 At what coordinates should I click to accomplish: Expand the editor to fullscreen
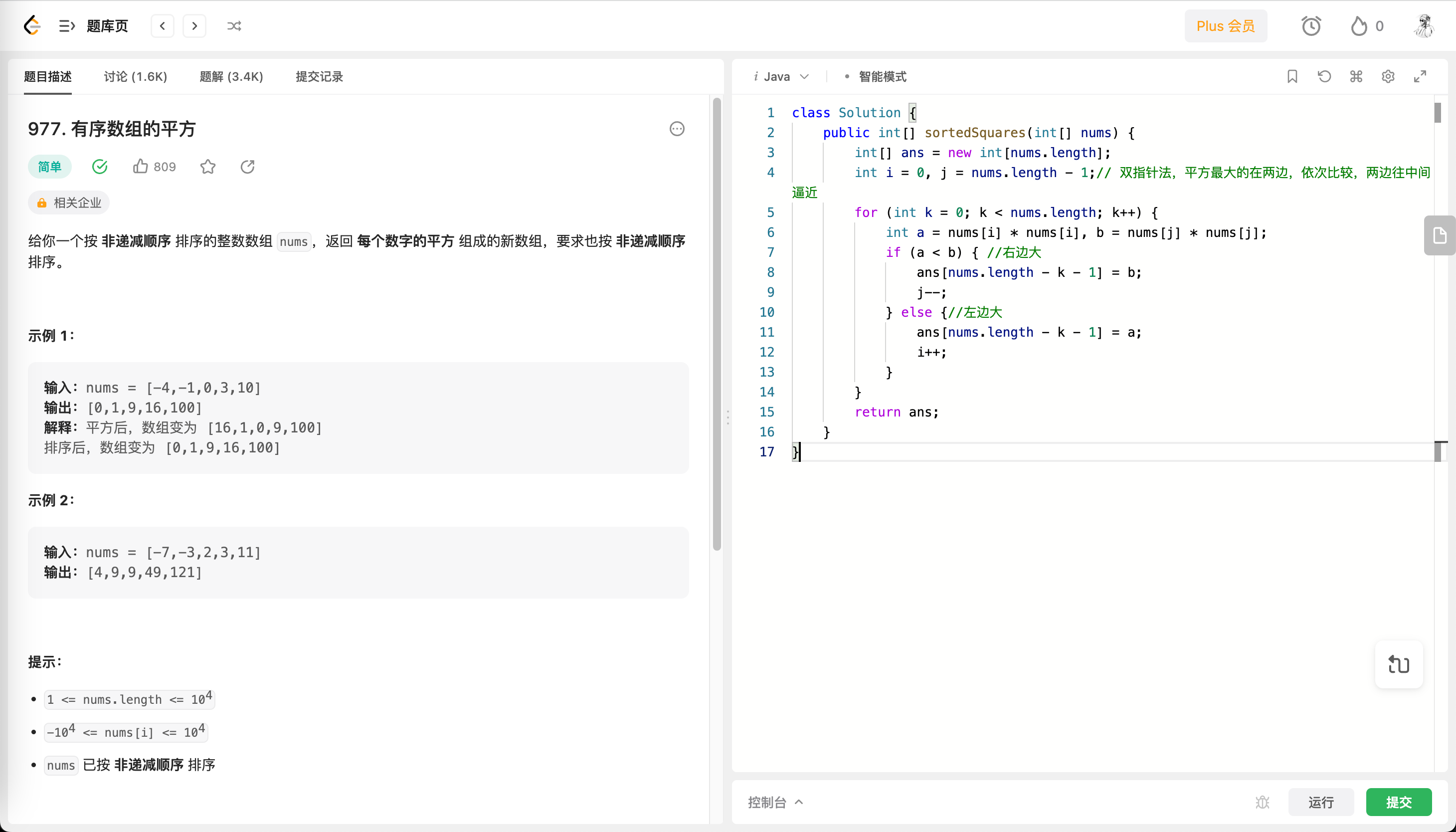click(1420, 77)
